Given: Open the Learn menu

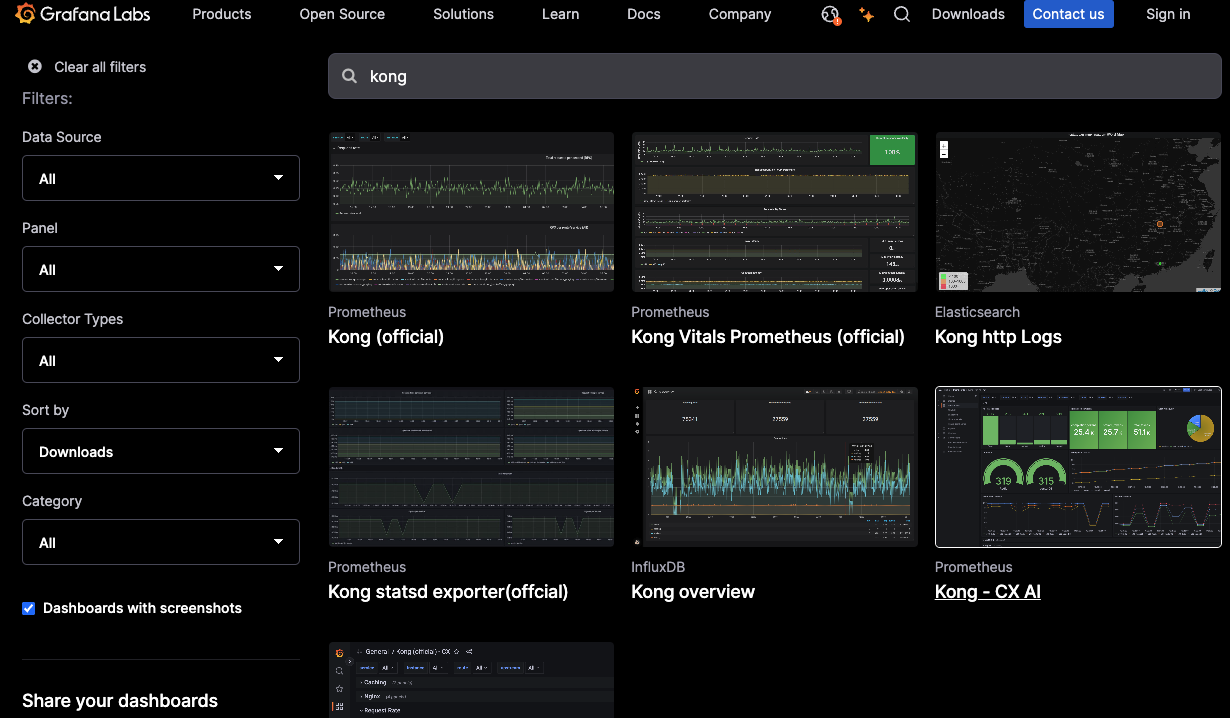Looking at the screenshot, I should (x=560, y=14).
